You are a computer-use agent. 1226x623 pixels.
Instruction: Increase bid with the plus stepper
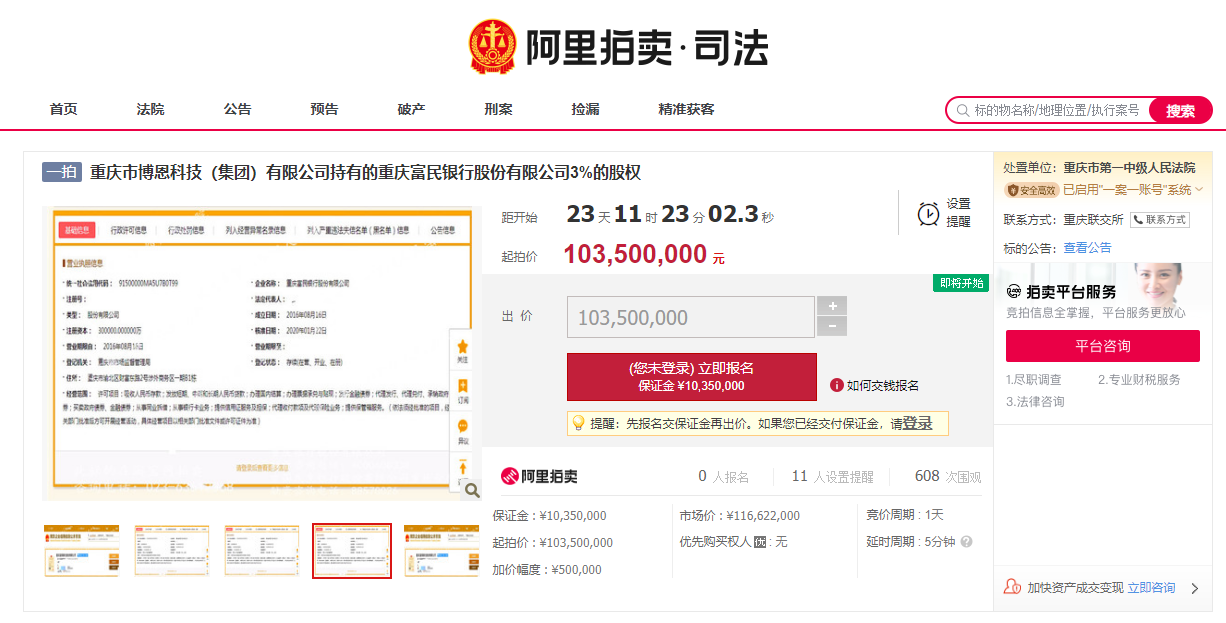point(832,306)
